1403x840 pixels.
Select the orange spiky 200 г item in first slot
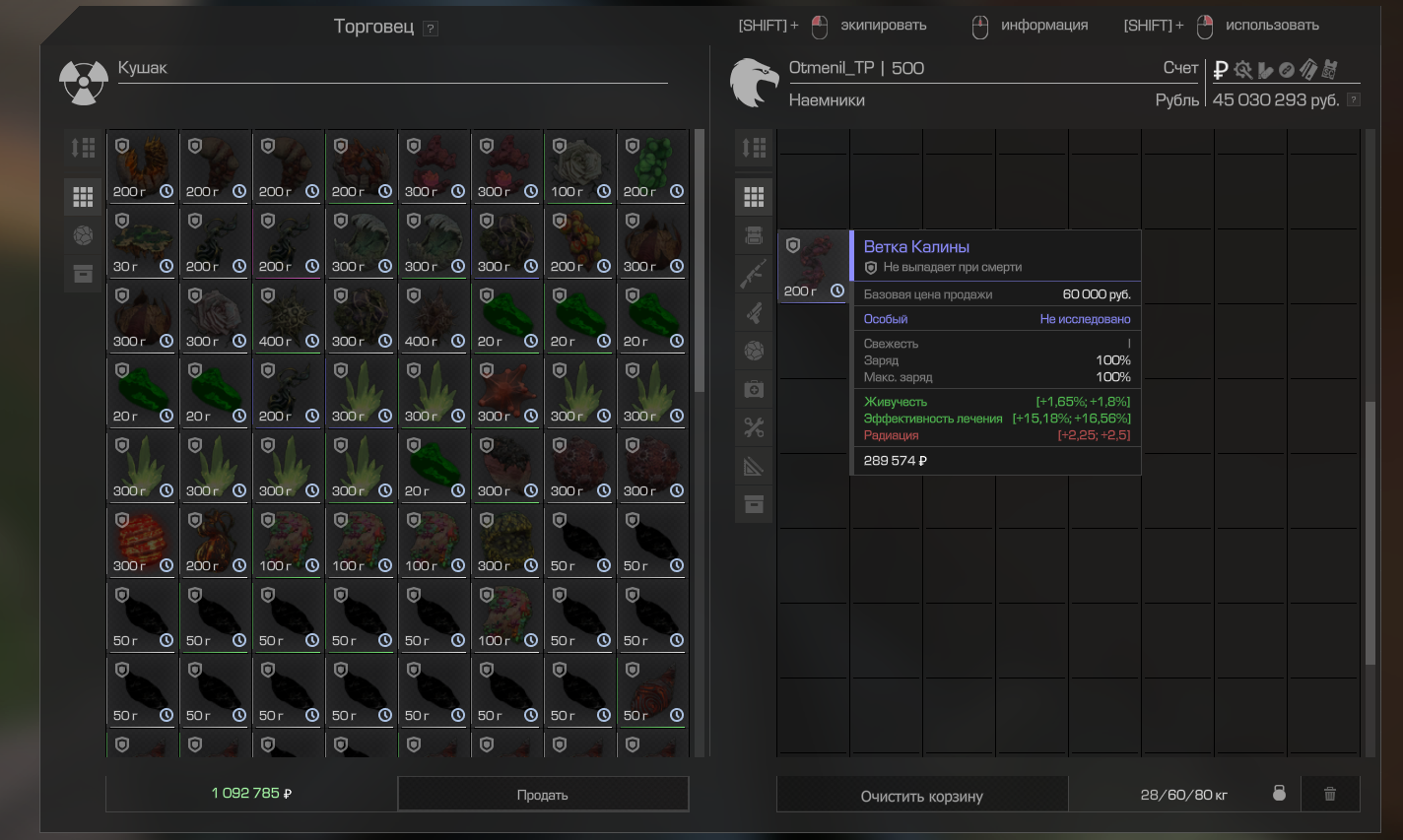142,166
